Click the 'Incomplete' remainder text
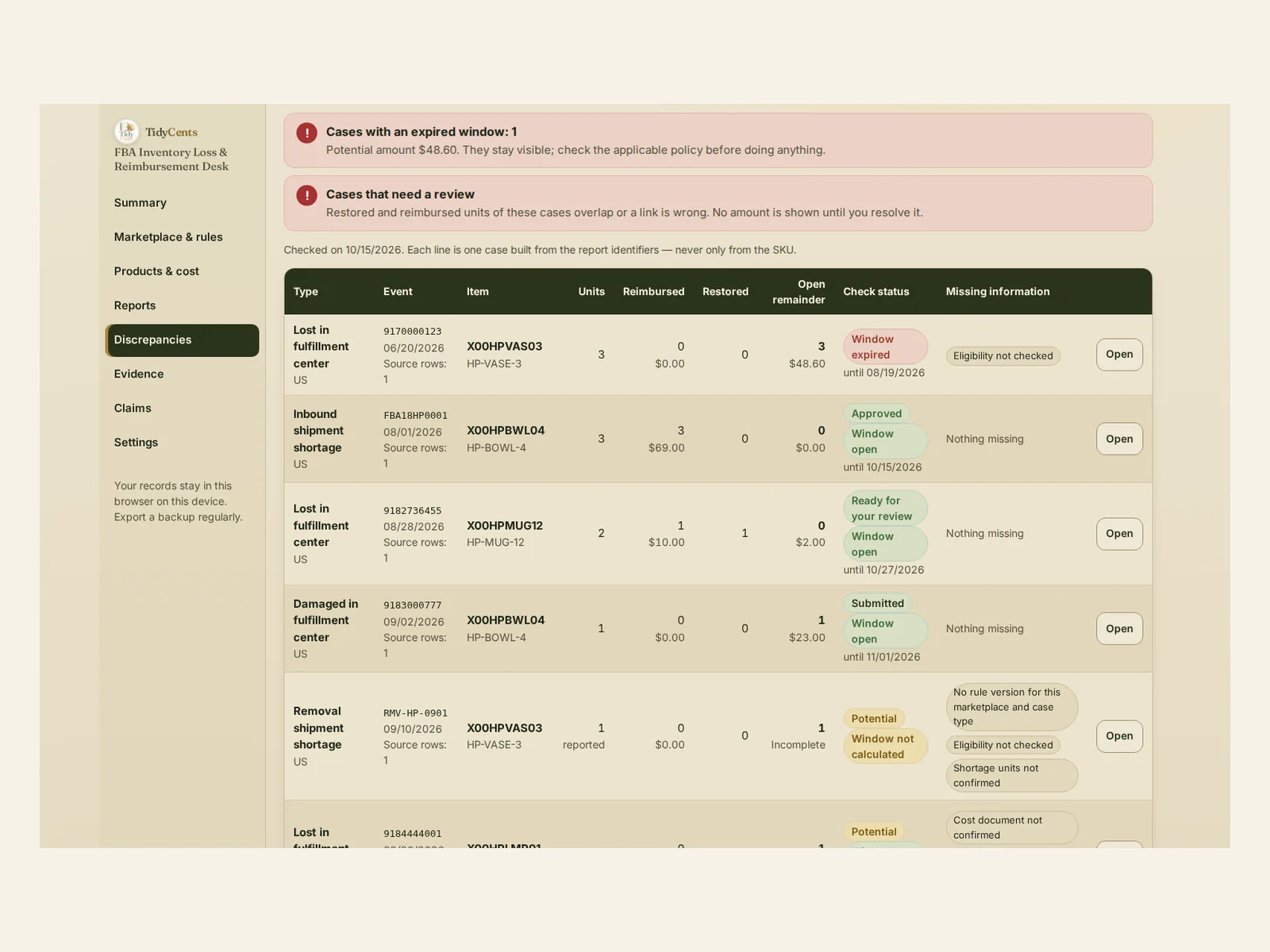The image size is (1270, 952). (x=798, y=745)
